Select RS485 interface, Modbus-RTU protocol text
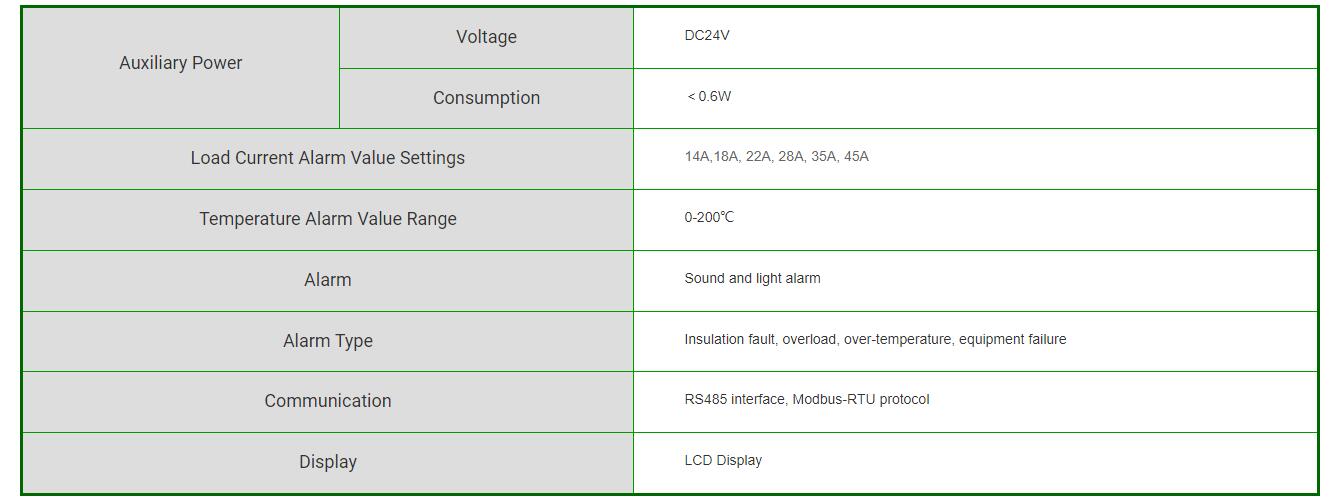 (807, 400)
